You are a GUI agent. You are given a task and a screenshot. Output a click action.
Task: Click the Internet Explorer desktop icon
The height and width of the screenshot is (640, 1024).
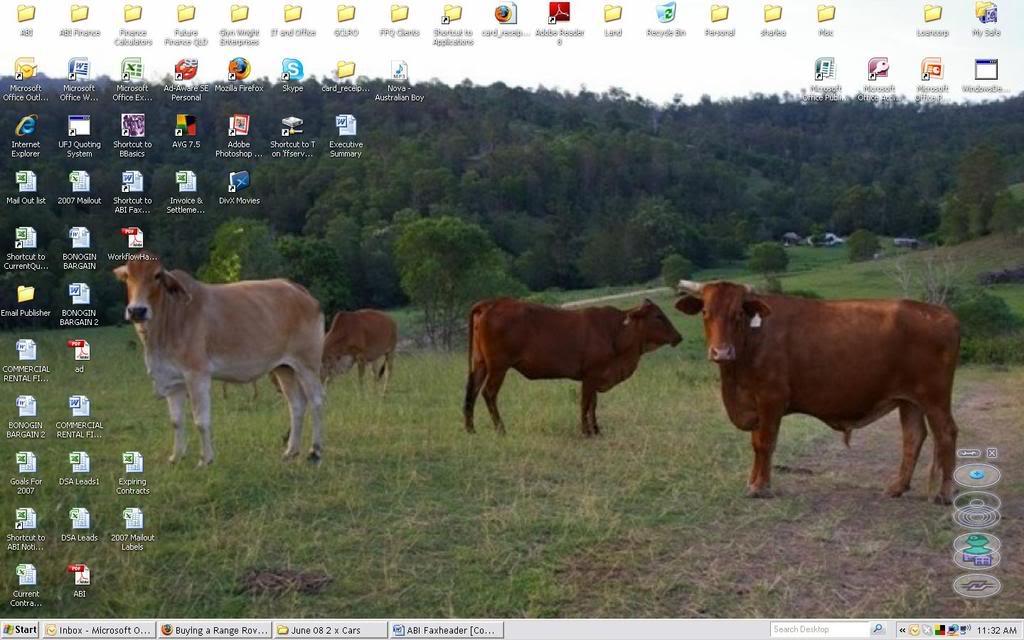point(26,126)
